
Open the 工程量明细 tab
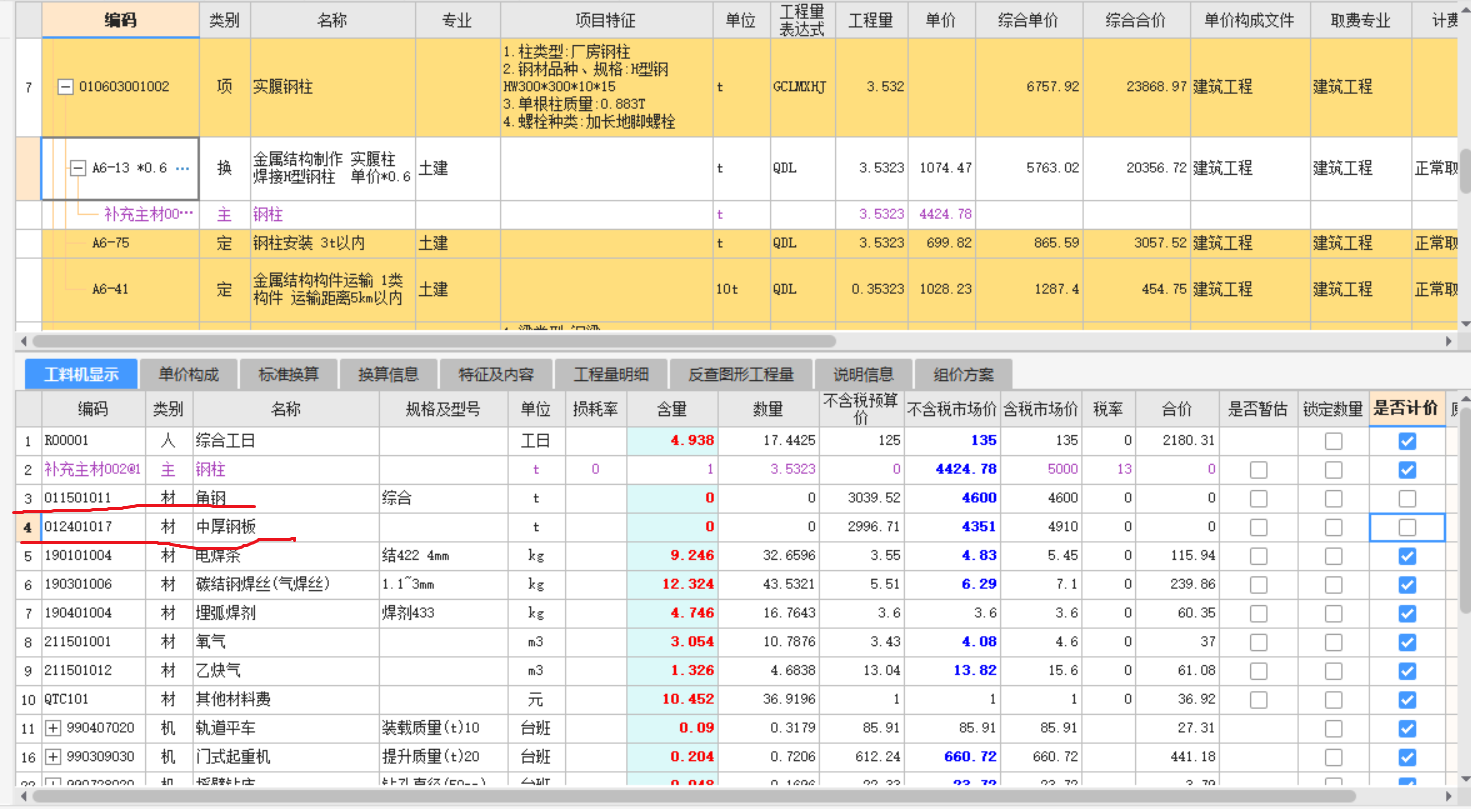611,375
